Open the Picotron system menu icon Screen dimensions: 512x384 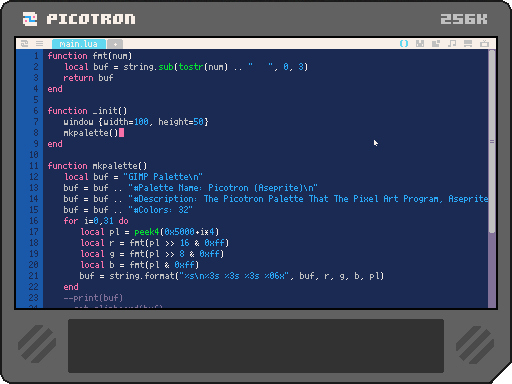(x=24, y=43)
